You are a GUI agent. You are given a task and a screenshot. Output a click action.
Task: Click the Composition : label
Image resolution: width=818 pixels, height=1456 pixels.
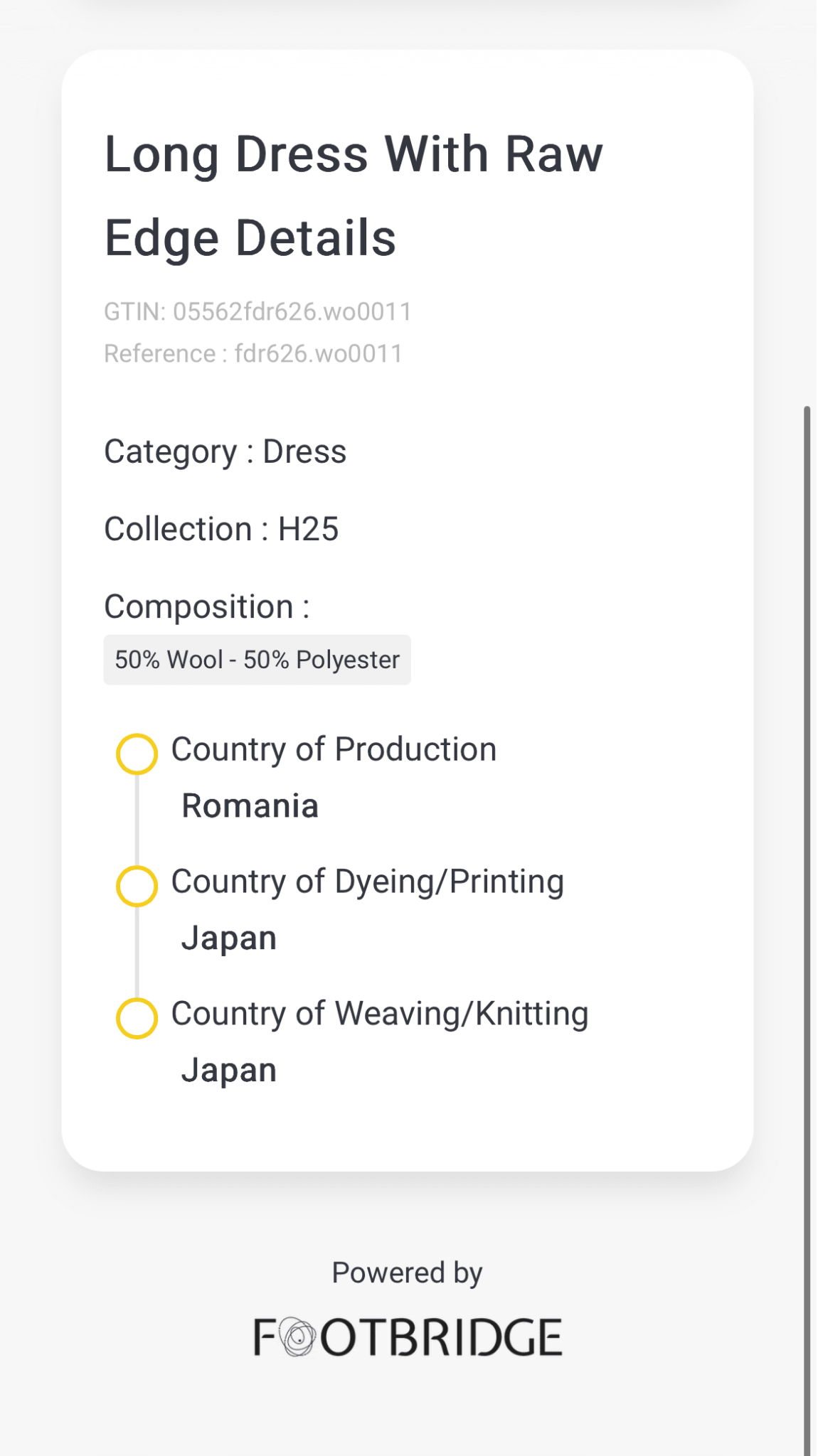click(207, 607)
